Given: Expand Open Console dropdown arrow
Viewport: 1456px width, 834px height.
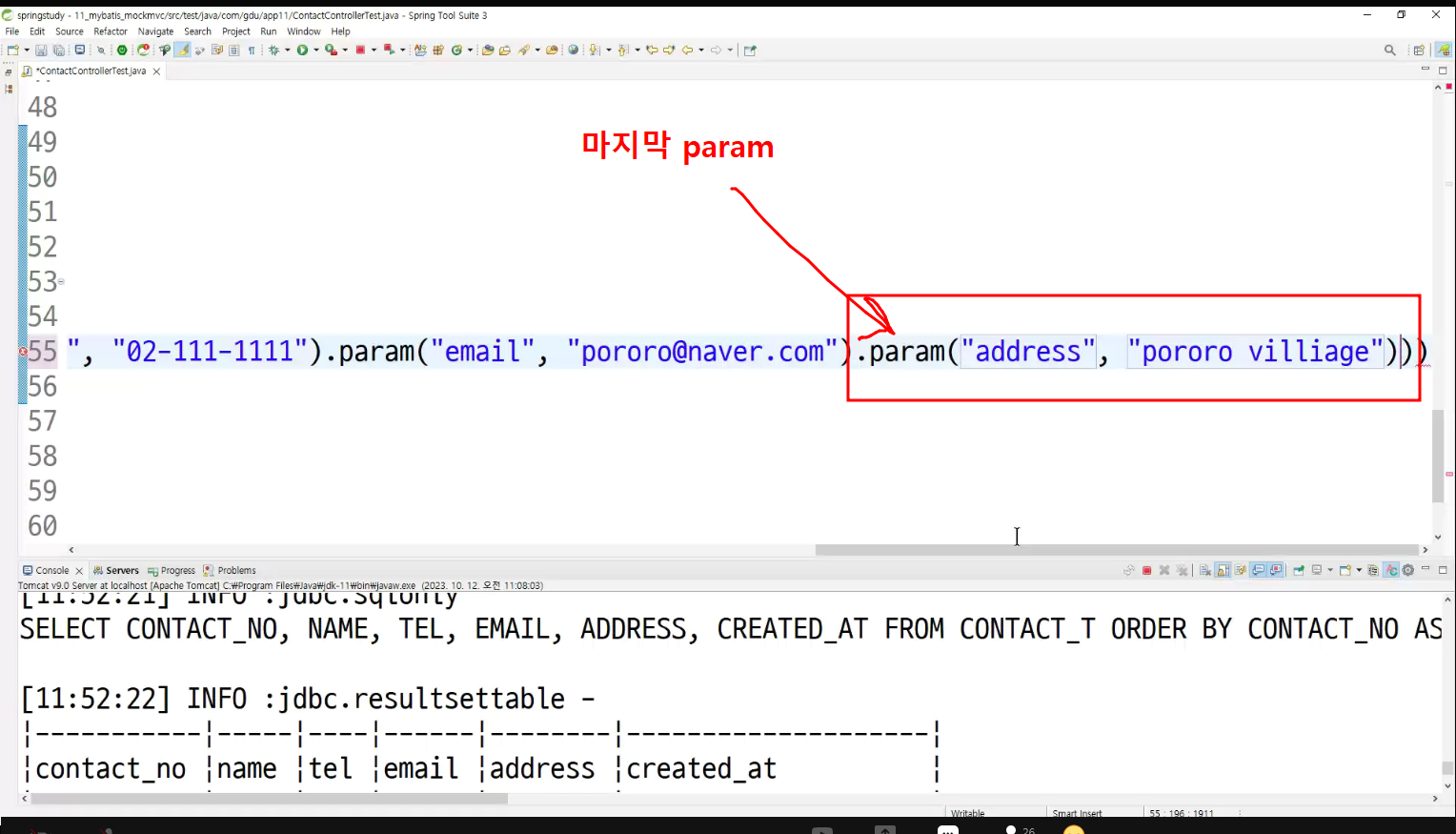Looking at the screenshot, I should (x=1359, y=570).
